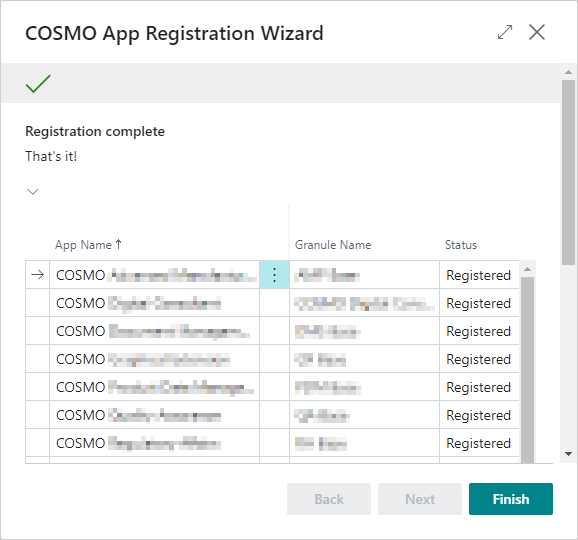The image size is (578, 540).
Task: Sort by the App Name column header
Action: 88,245
